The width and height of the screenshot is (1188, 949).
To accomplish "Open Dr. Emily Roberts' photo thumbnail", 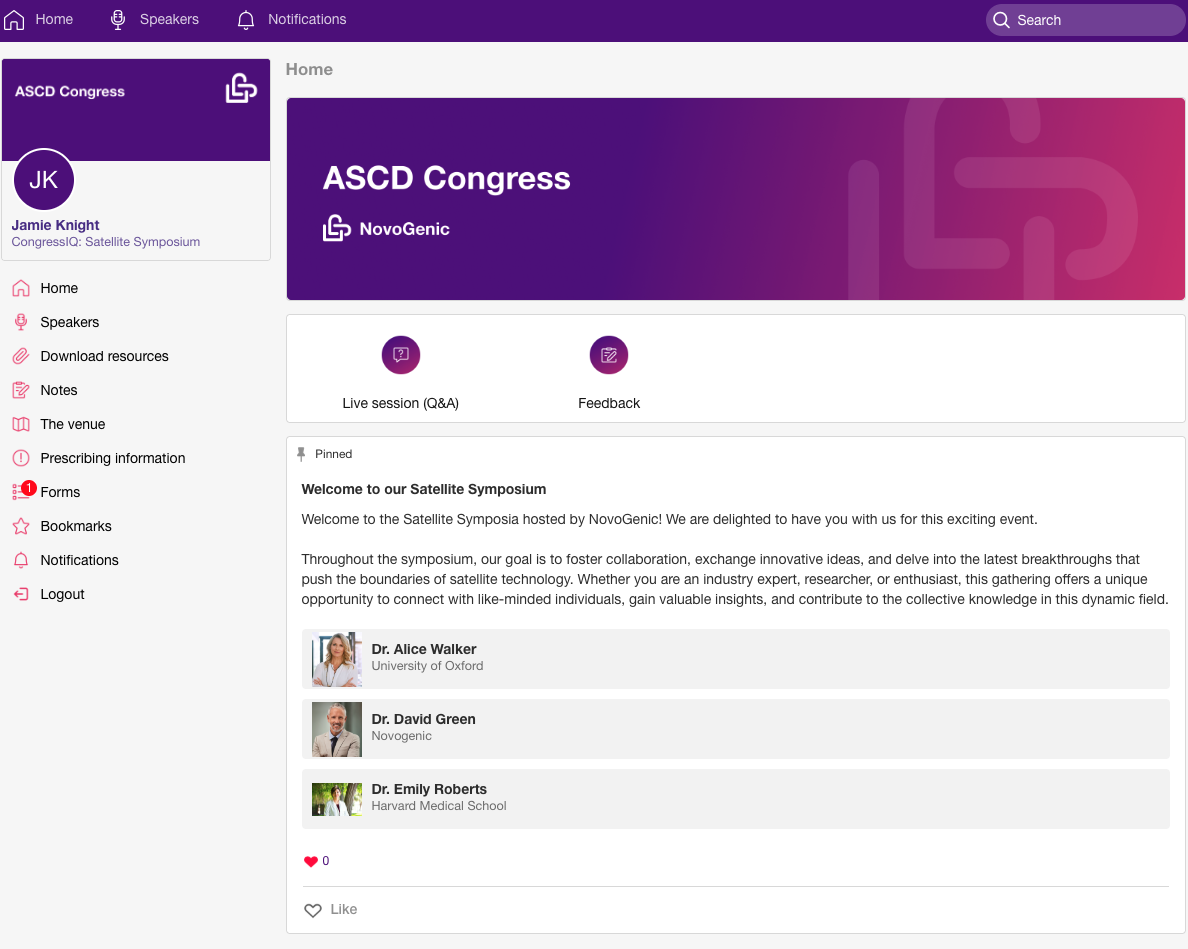I will click(x=337, y=799).
